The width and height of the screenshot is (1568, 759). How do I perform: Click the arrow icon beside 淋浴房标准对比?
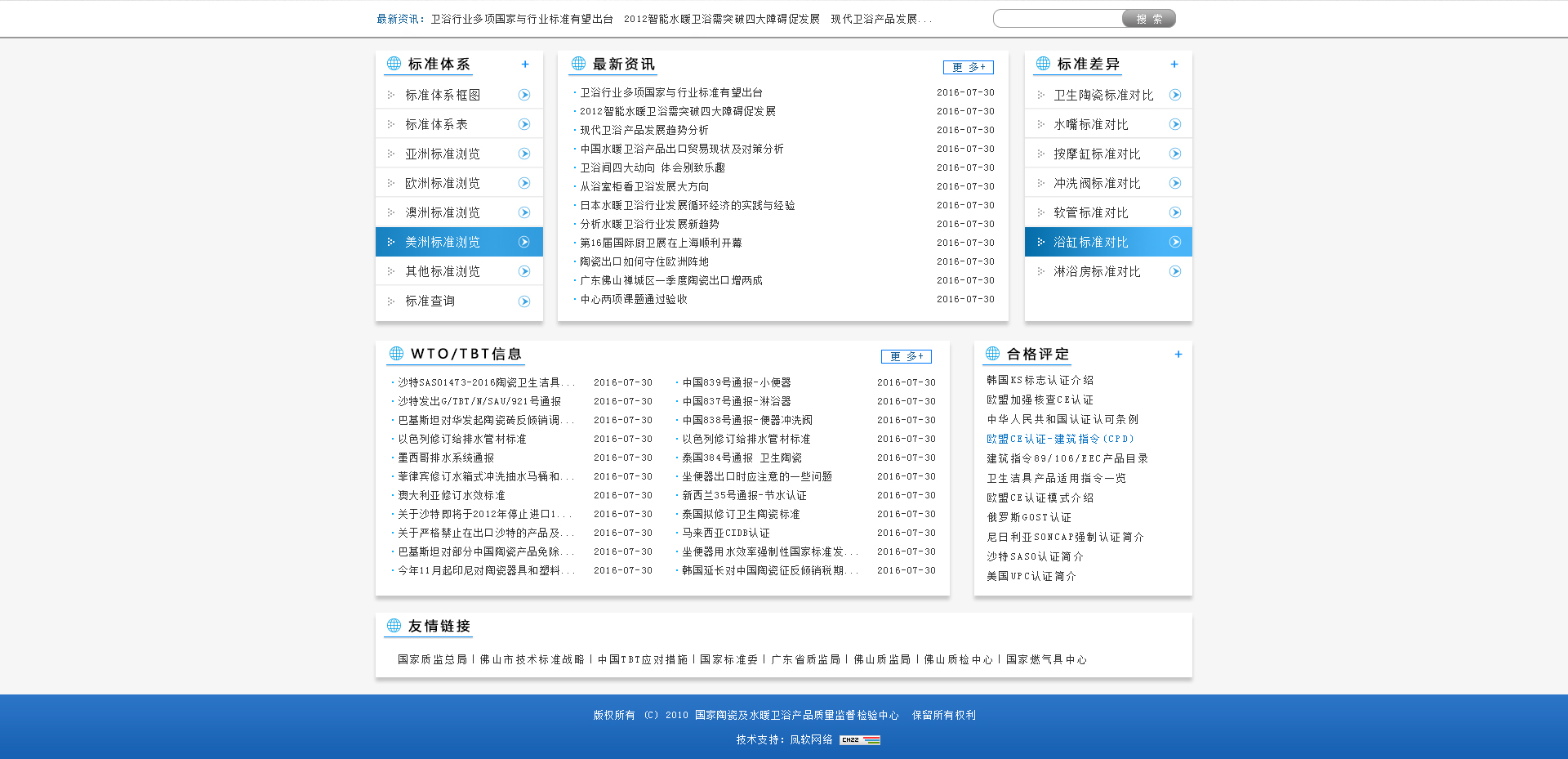coord(1175,271)
